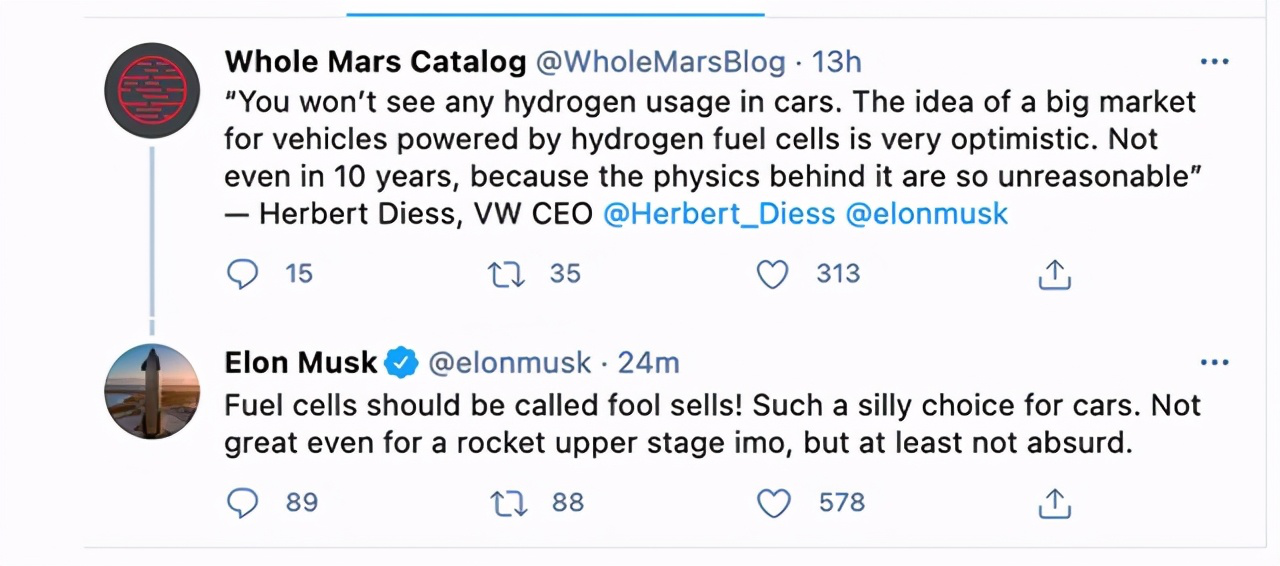
Task: Open the 24m timestamp link
Action: (x=648, y=362)
